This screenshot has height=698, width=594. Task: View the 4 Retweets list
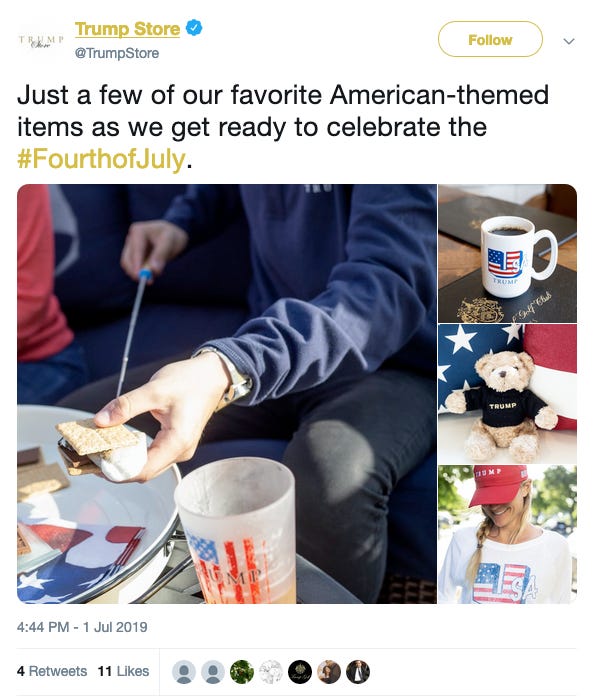tap(52, 671)
